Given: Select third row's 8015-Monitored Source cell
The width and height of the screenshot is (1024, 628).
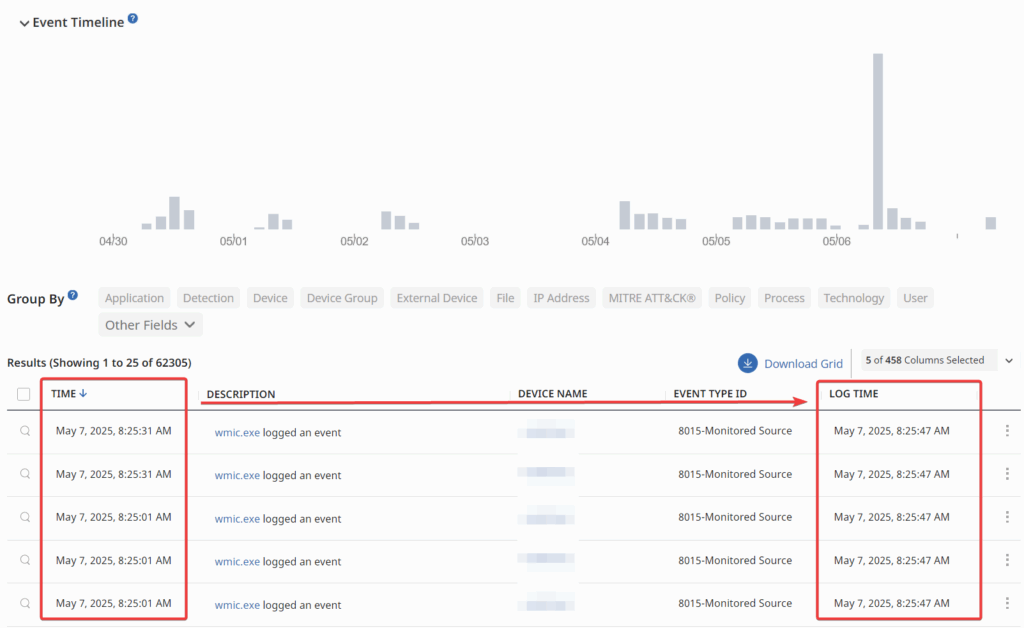Looking at the screenshot, I should click(x=735, y=517).
